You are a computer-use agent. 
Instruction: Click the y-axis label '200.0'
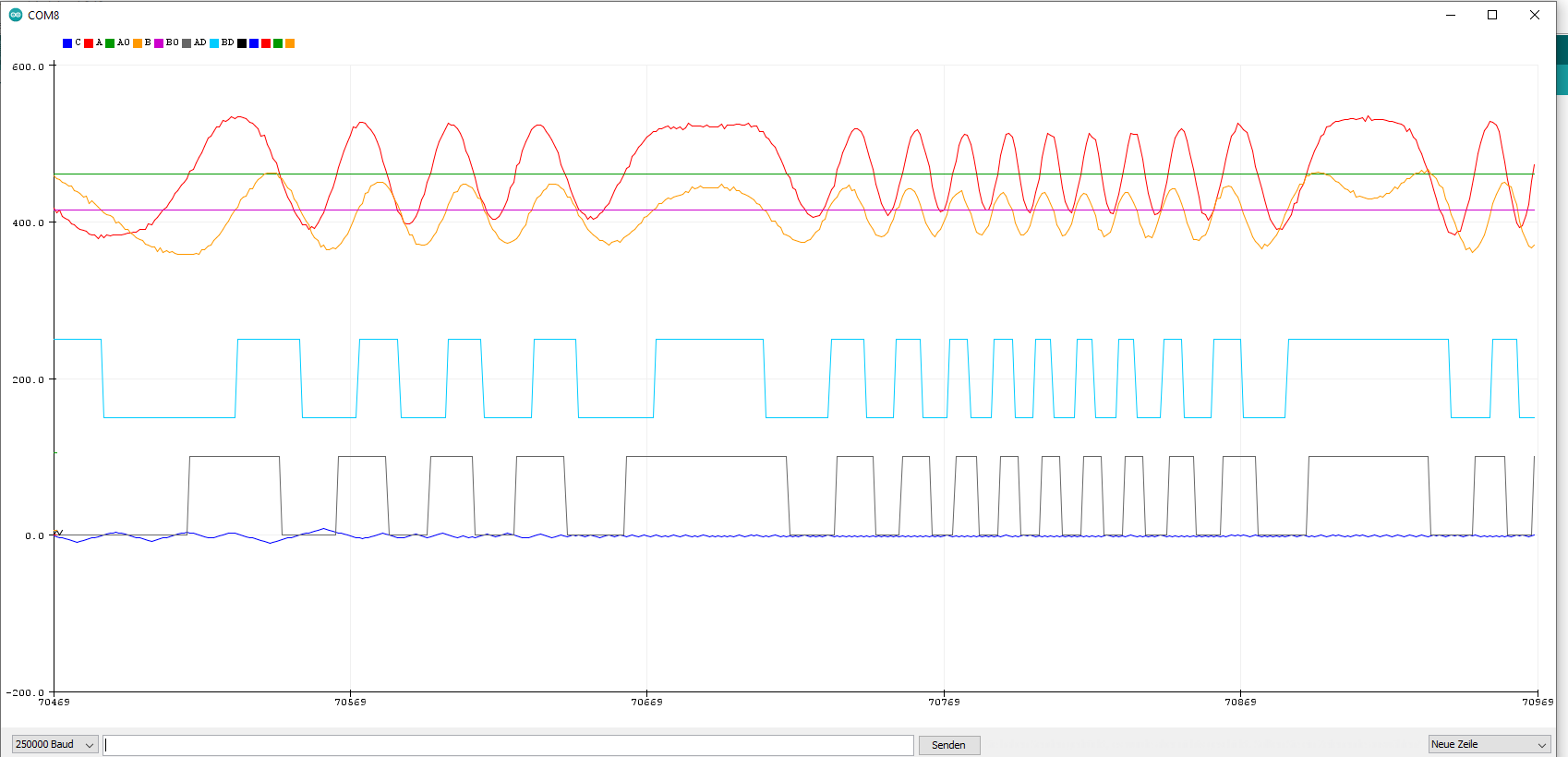pos(28,379)
